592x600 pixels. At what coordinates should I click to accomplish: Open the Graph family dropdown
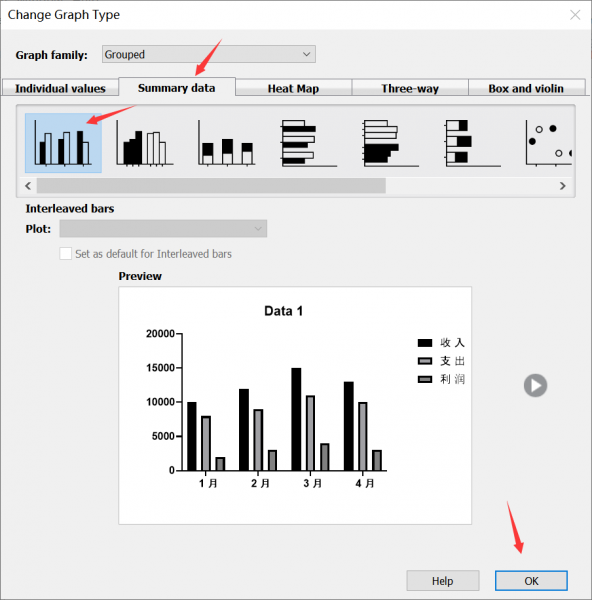(x=209, y=54)
